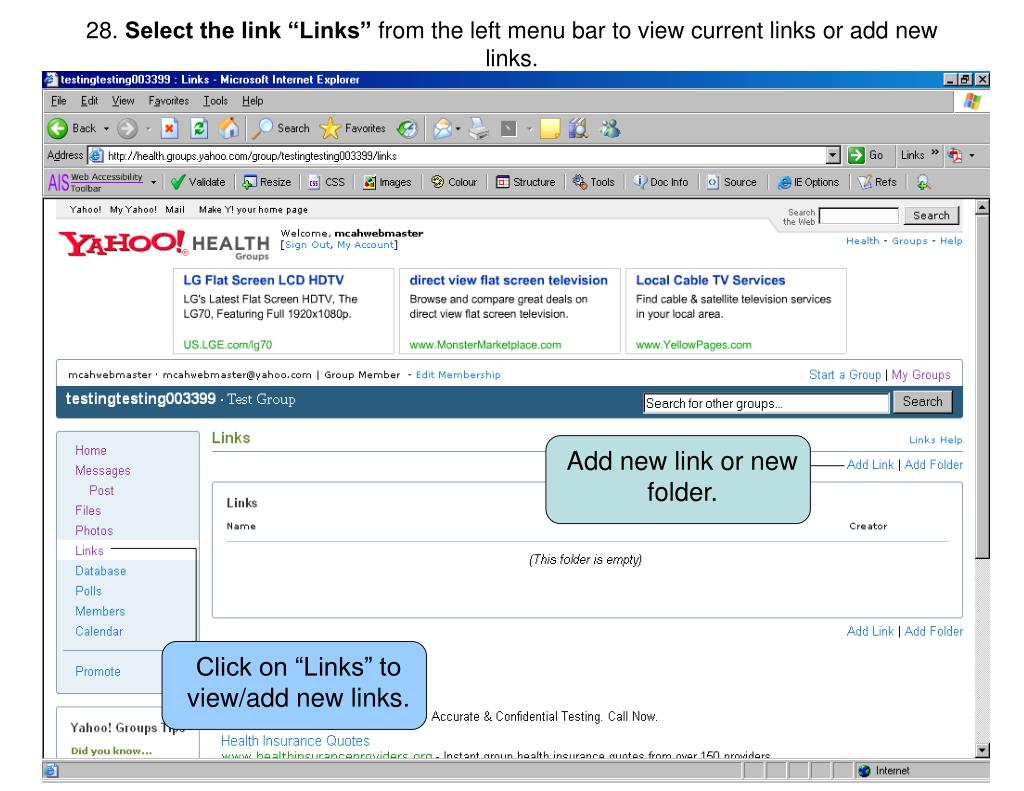The height and width of the screenshot is (791, 1024).
Task: Click the magnifier icon after Refs
Action: (923, 182)
